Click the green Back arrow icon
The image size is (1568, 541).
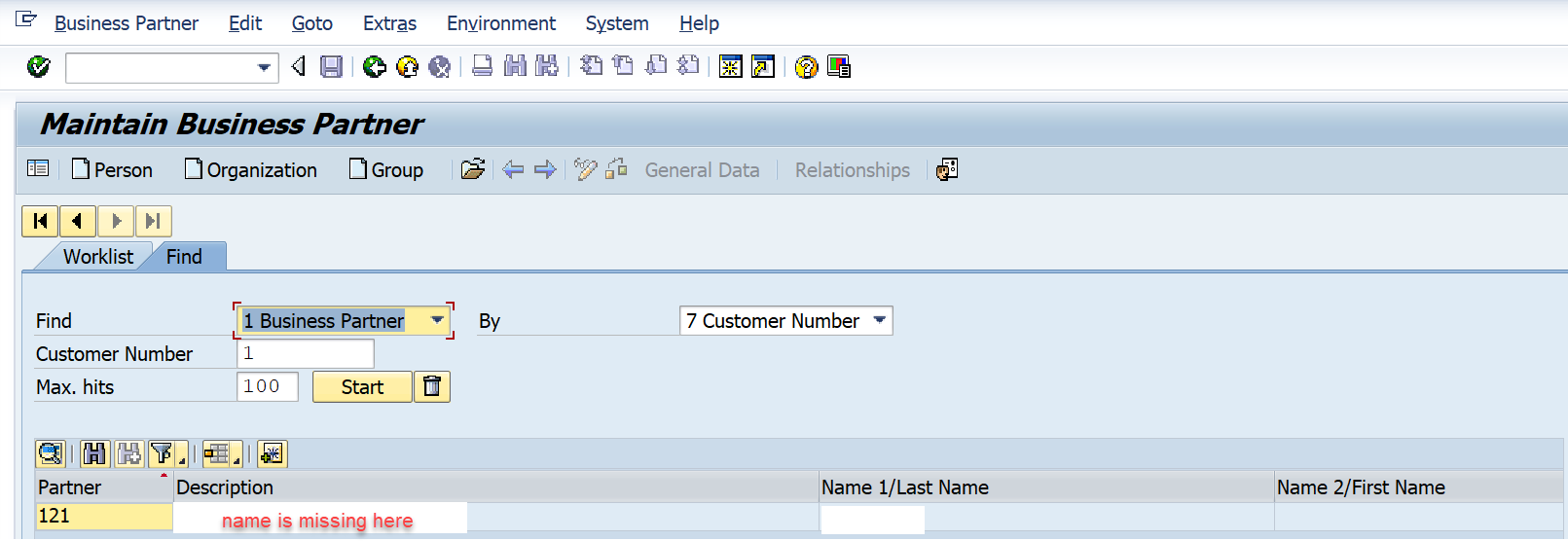tap(374, 66)
